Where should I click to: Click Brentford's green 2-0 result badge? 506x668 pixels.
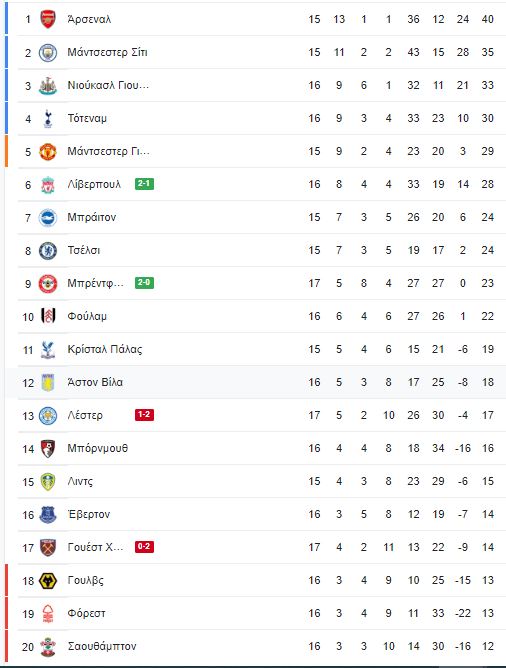[144, 283]
